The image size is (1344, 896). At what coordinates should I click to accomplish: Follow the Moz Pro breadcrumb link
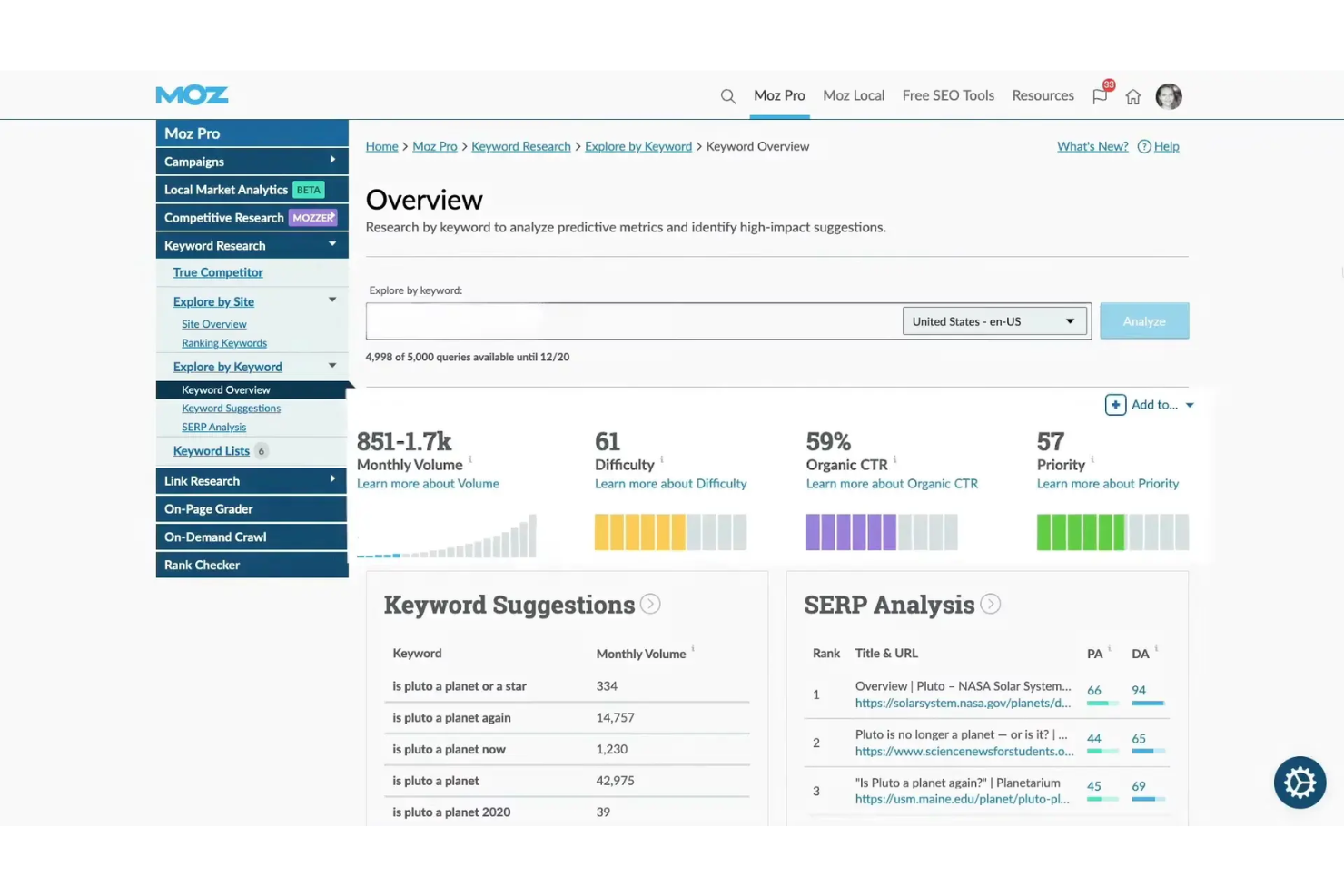click(435, 146)
